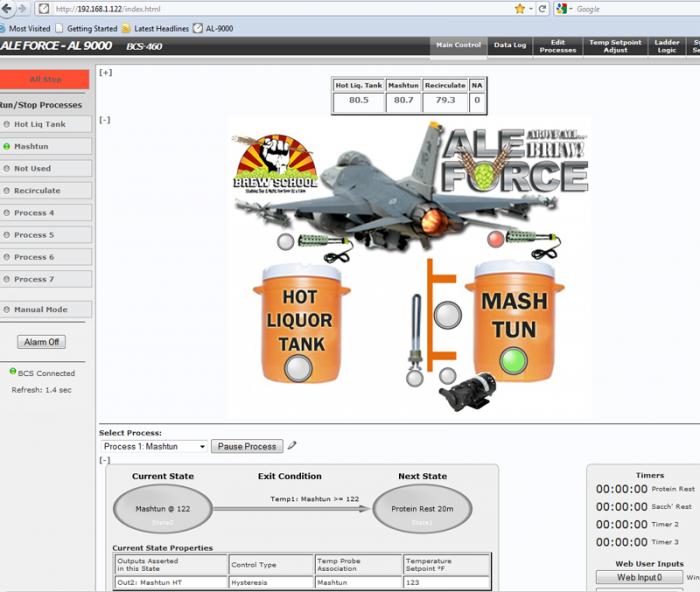Toggle the Not Used process
The height and width of the screenshot is (592, 700).
point(46,168)
